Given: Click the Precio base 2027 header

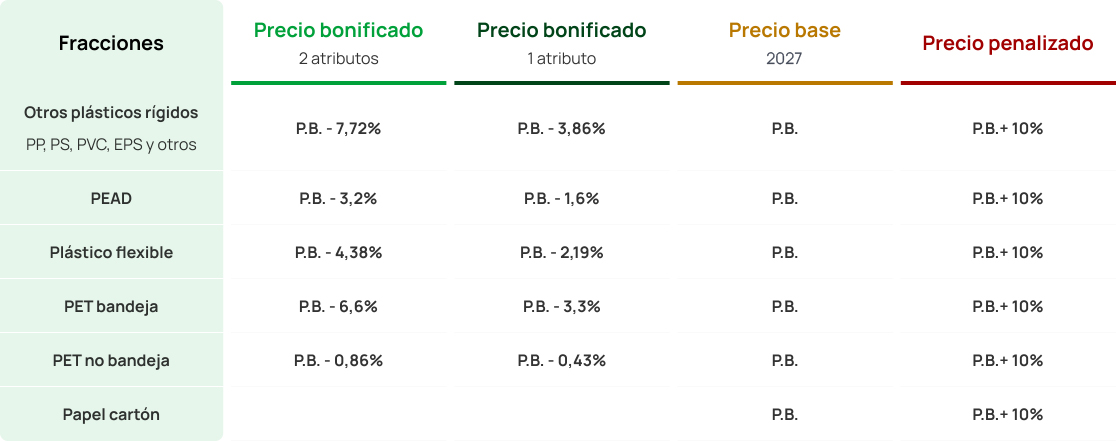Looking at the screenshot, I should tap(784, 43).
